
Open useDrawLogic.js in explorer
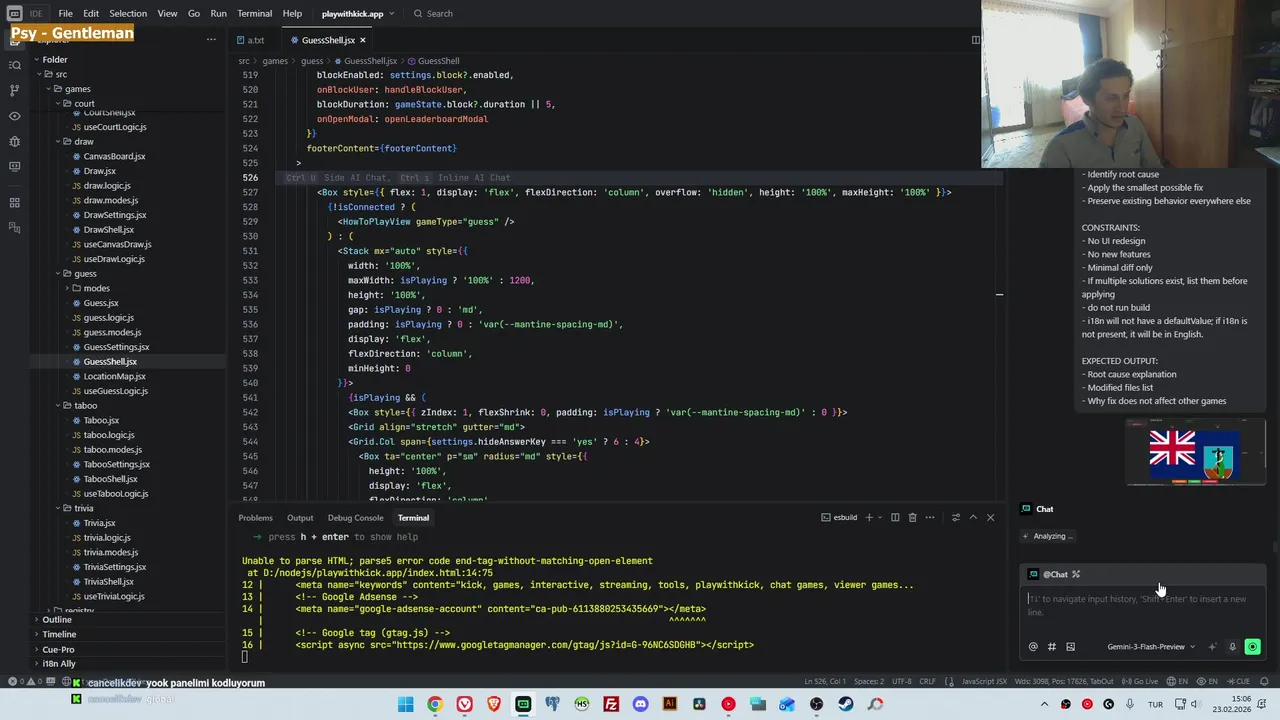click(114, 259)
